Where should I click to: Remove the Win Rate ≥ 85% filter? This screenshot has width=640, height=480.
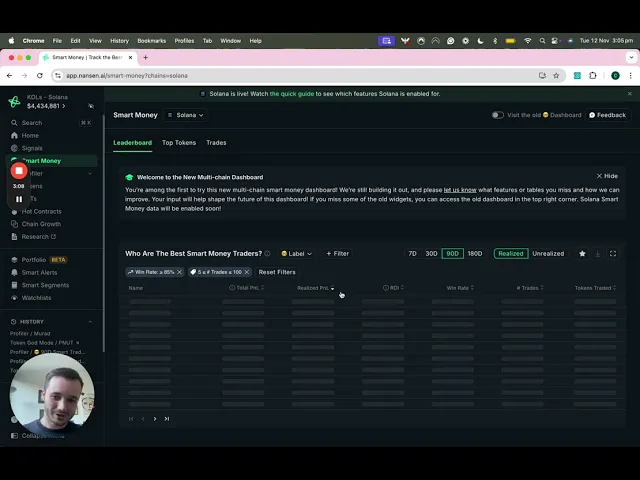coord(180,272)
